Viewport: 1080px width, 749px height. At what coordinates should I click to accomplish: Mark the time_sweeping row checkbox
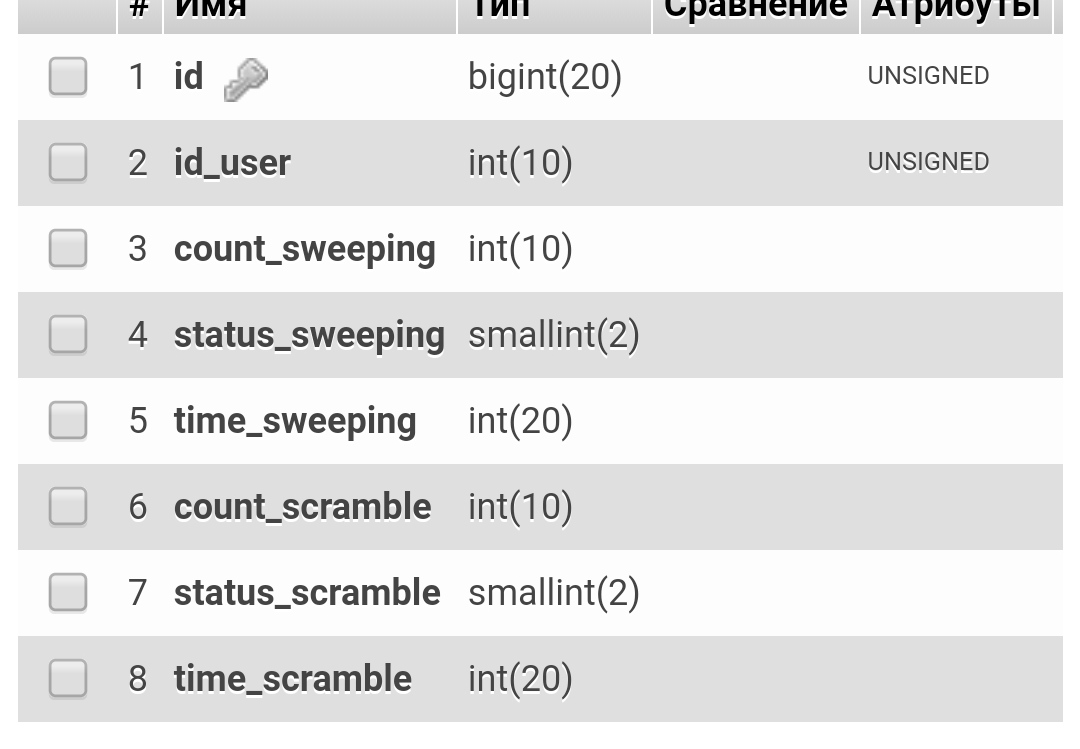pos(68,421)
